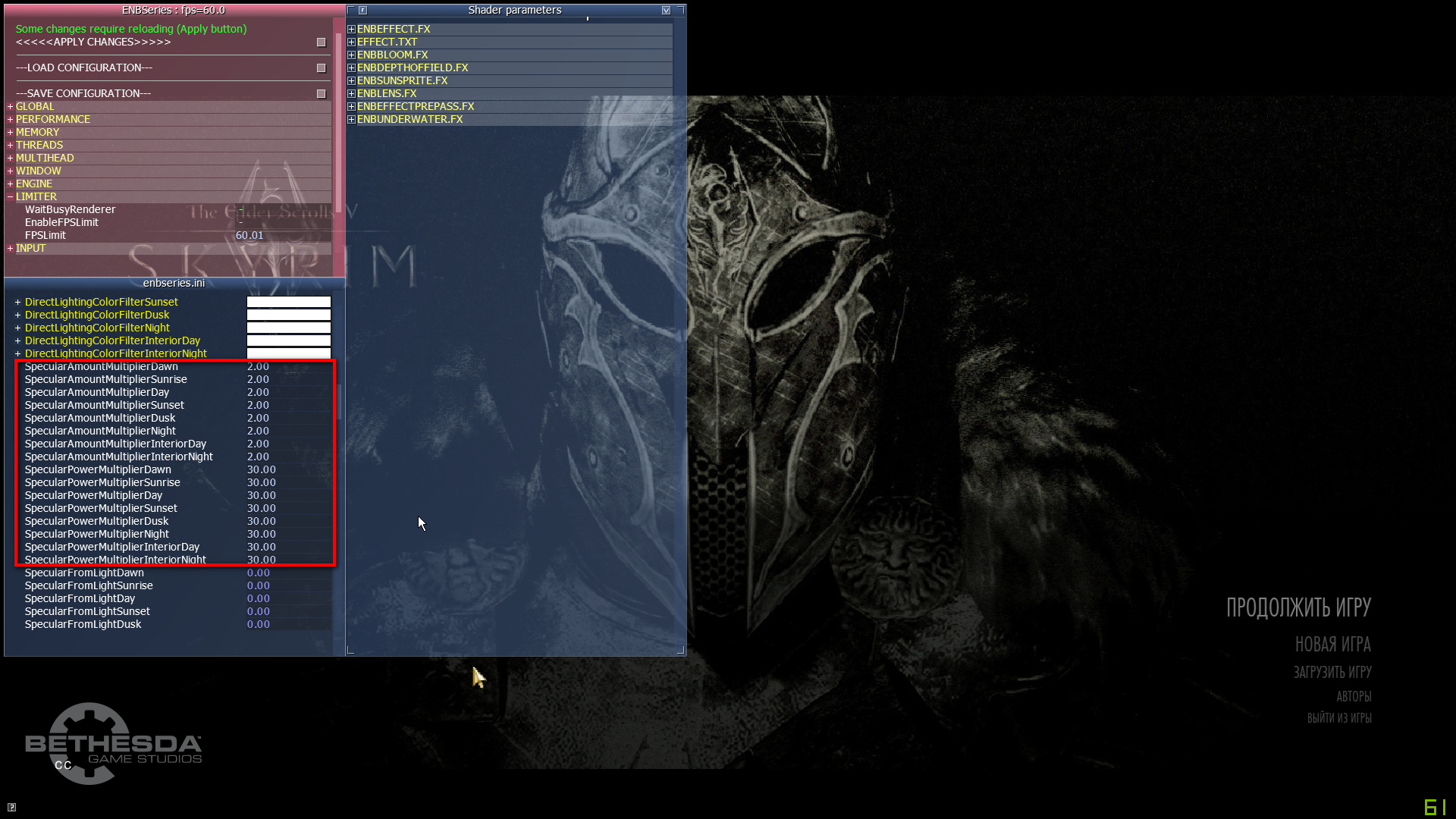The width and height of the screenshot is (1456, 819).
Task: Expand the ENBSUNSPRITE.FX shader entry
Action: [351, 81]
